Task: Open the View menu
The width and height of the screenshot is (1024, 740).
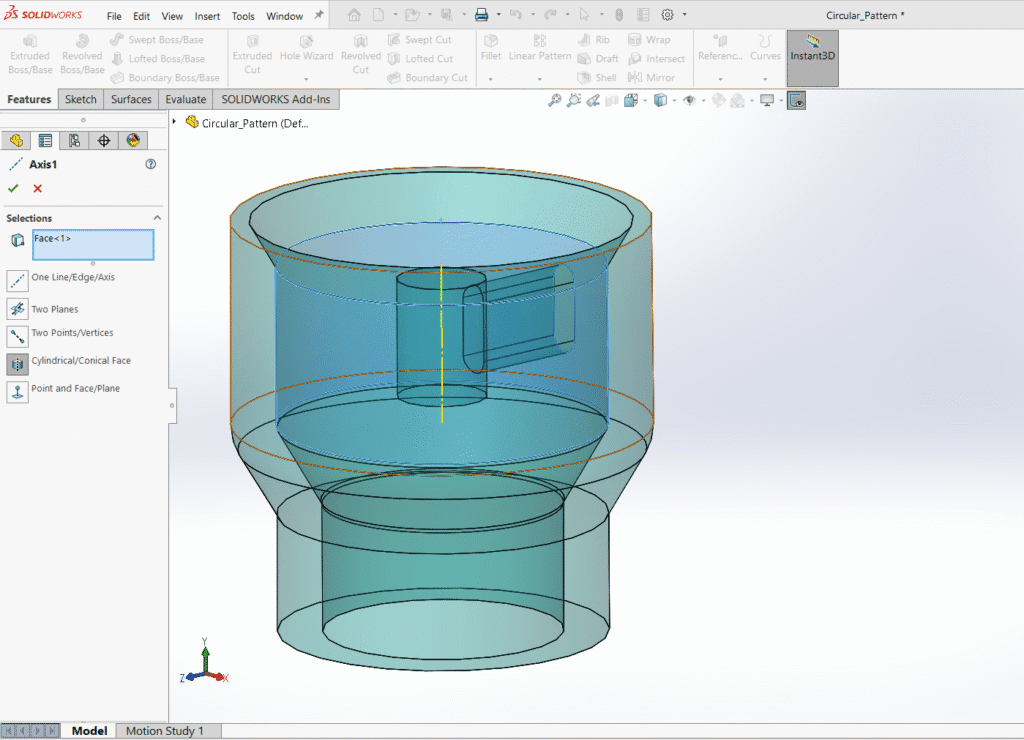Action: [172, 16]
